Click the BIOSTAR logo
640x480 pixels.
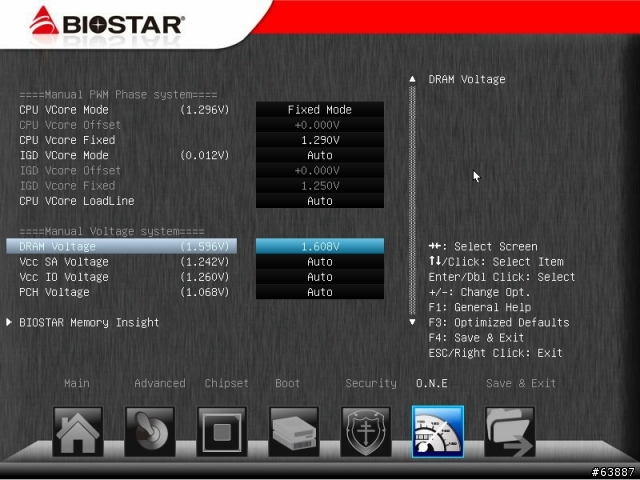pyautogui.click(x=107, y=20)
